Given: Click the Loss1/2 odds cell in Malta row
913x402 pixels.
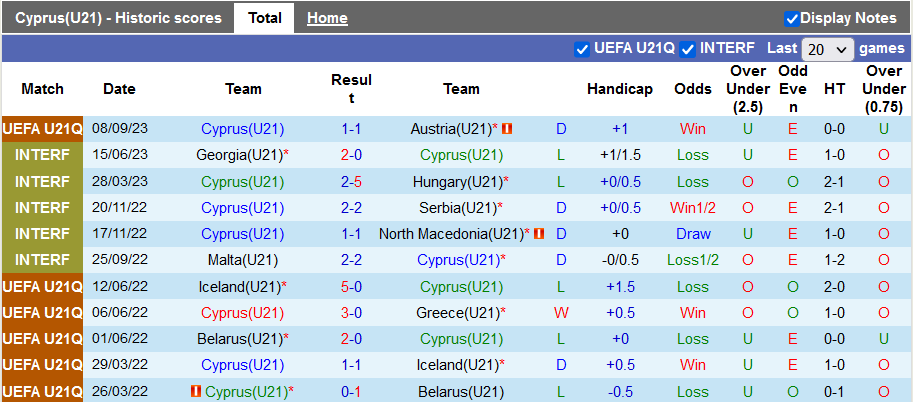Looking at the screenshot, I should [693, 260].
